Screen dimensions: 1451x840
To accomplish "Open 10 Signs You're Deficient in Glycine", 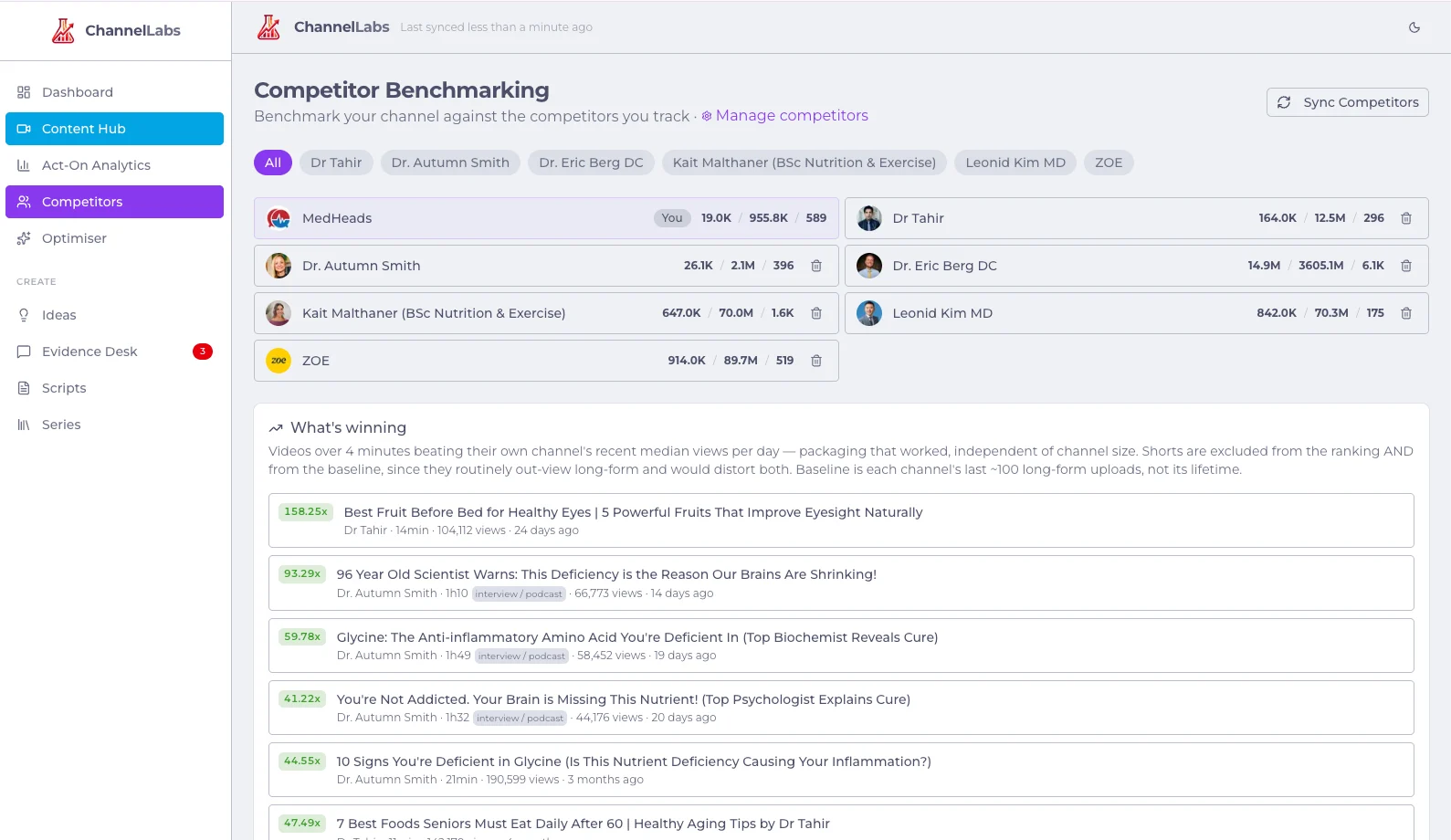I will pos(841,770).
